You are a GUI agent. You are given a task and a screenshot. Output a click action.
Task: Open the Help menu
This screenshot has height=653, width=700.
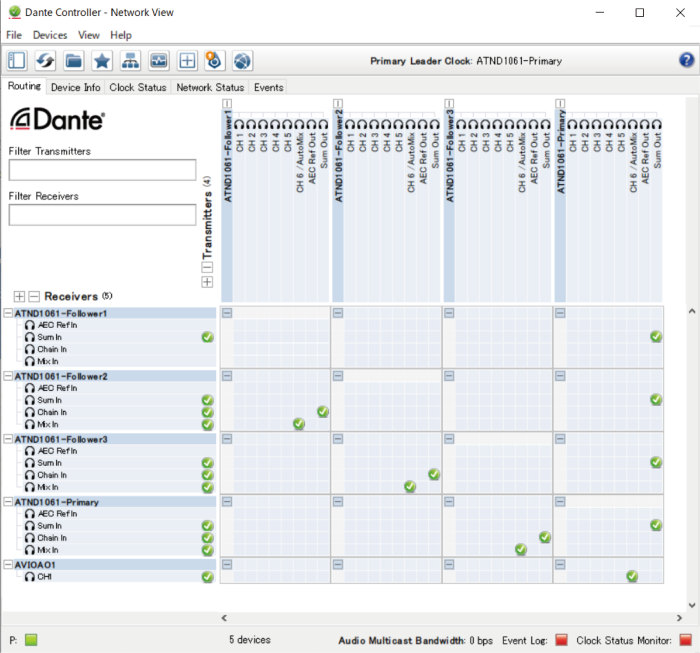click(x=121, y=35)
